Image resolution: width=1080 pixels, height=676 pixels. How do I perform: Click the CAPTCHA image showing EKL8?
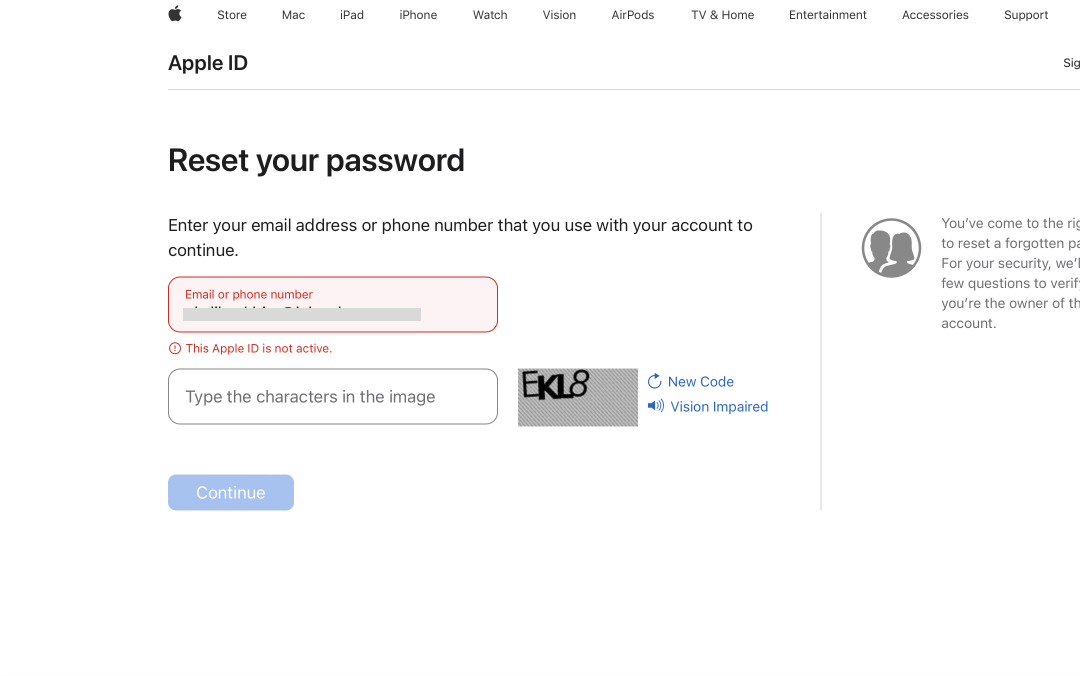tap(577, 397)
